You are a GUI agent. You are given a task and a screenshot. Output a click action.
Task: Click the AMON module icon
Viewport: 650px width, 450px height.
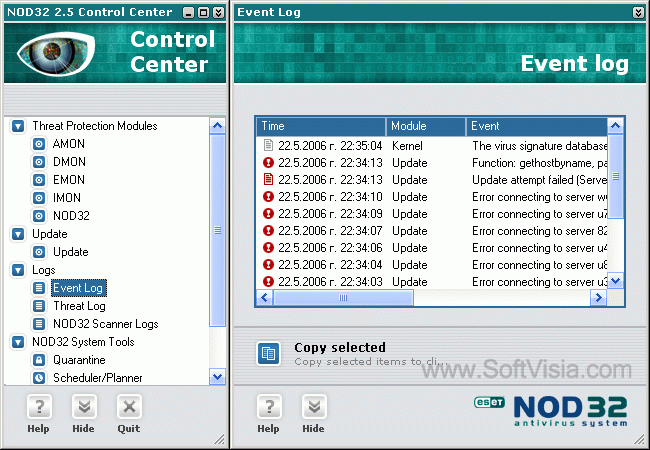(x=39, y=144)
